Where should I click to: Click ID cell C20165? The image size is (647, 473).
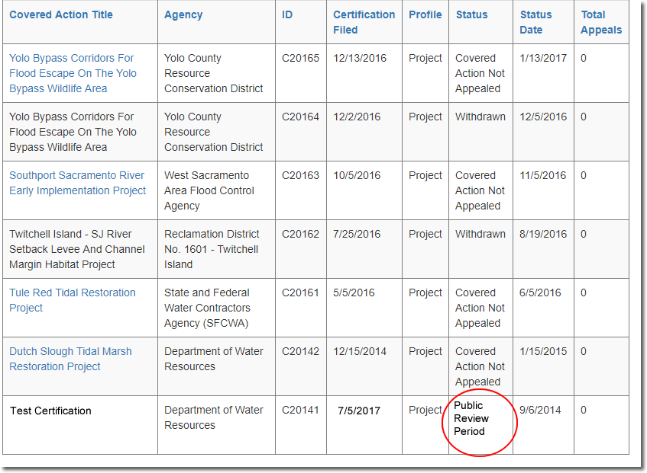[x=300, y=58]
